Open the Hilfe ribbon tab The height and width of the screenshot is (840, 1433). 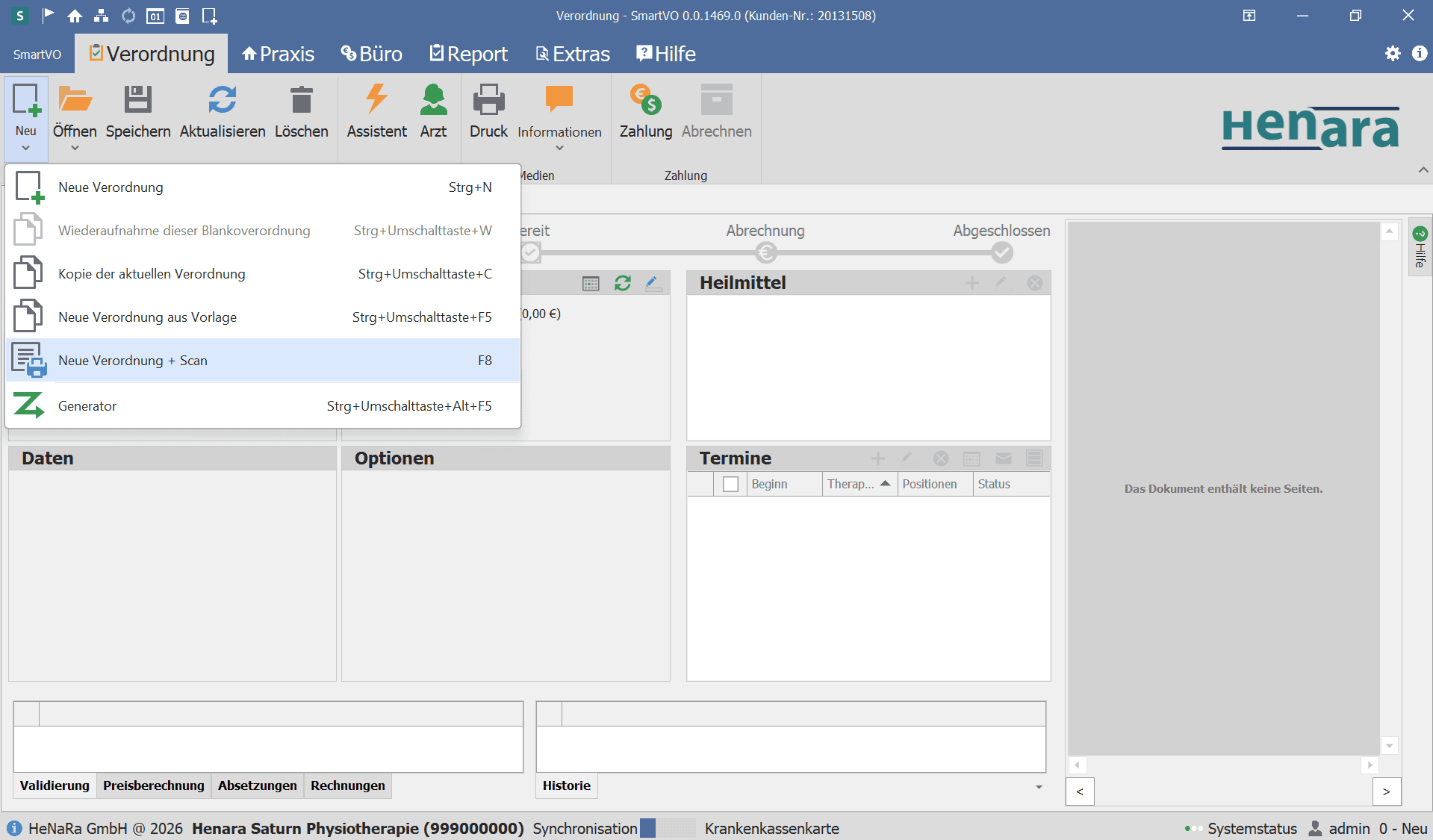(666, 54)
